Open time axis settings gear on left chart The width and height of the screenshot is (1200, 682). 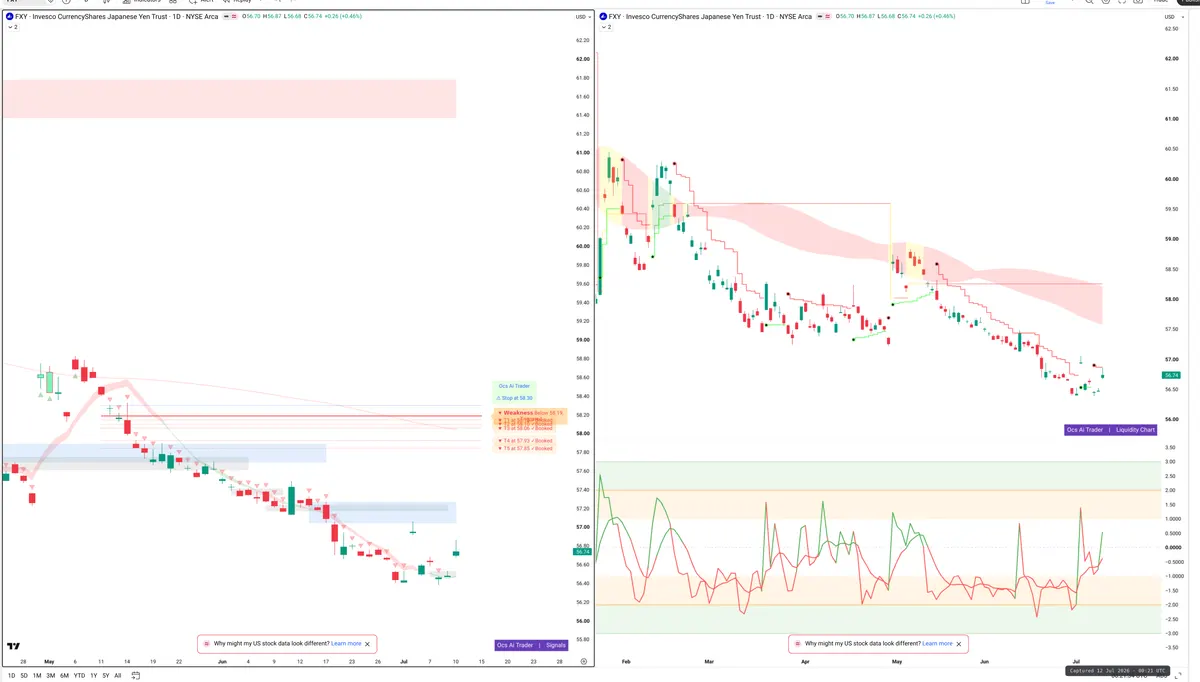[583, 662]
